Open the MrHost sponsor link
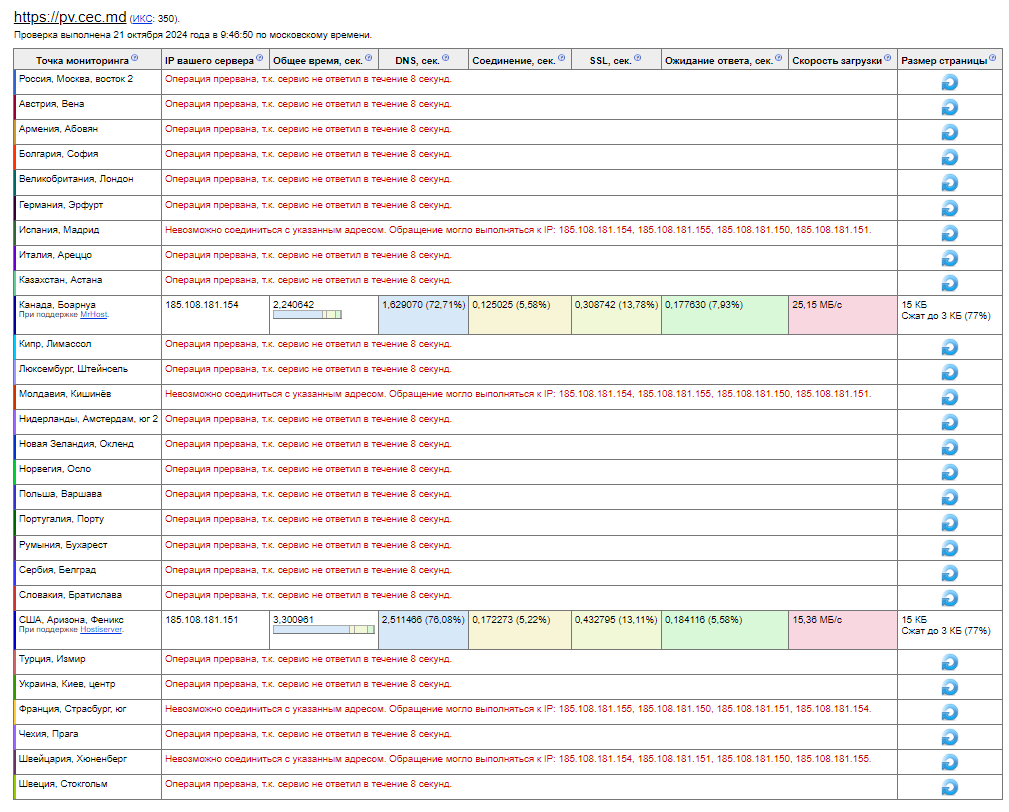This screenshot has width=1009, height=812. tap(94, 315)
